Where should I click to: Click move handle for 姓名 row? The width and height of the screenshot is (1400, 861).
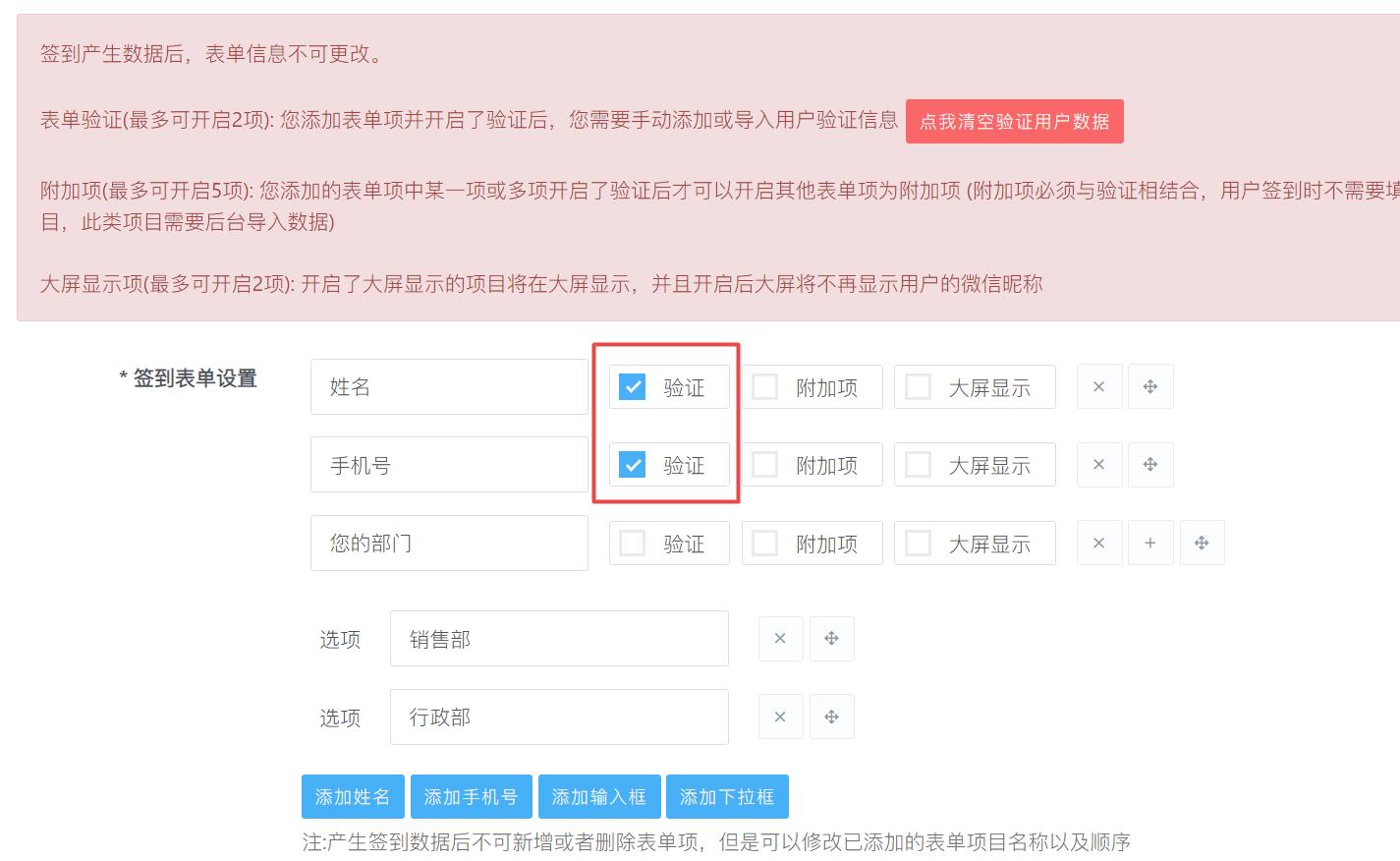point(1150,387)
